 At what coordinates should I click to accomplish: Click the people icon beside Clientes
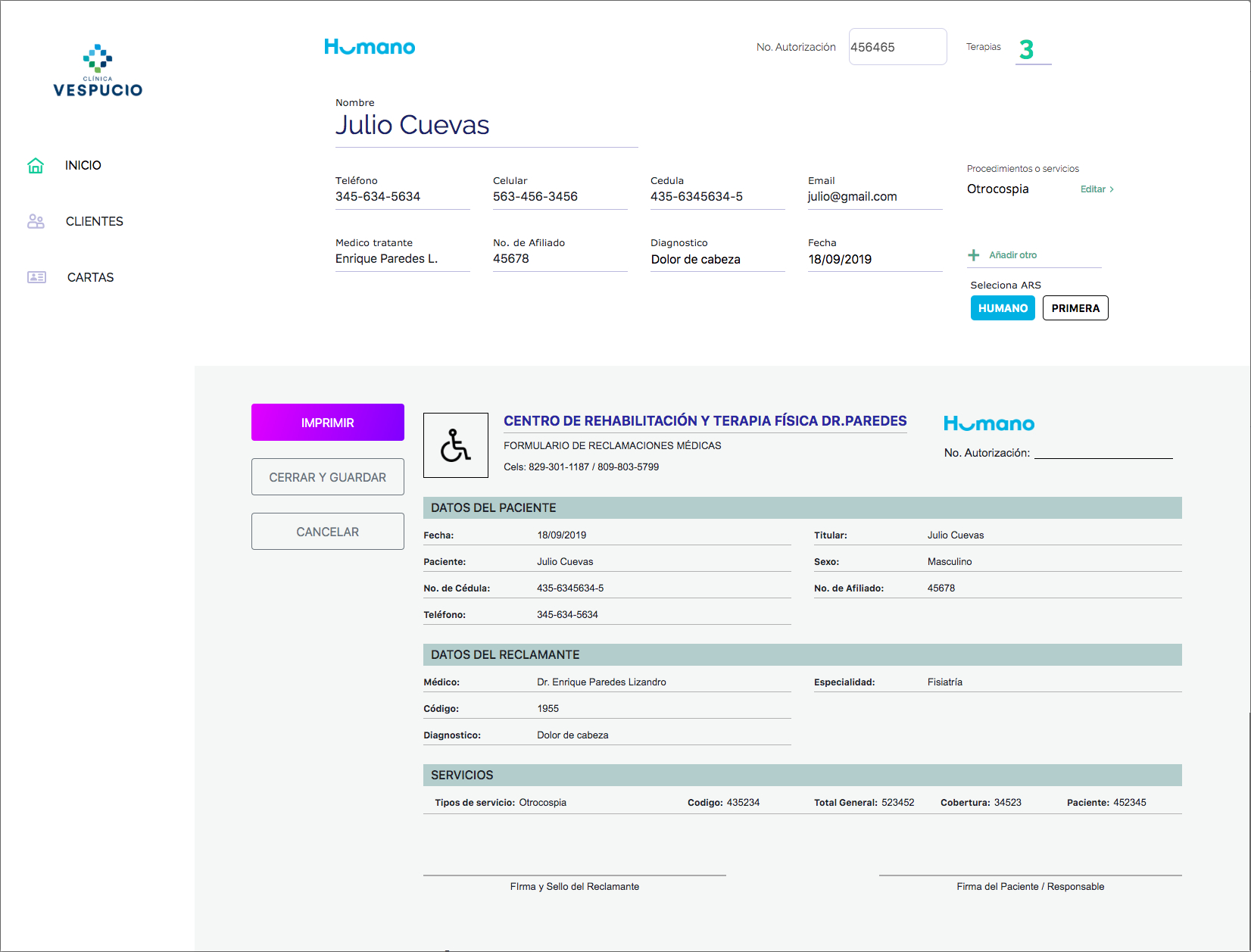(36, 221)
